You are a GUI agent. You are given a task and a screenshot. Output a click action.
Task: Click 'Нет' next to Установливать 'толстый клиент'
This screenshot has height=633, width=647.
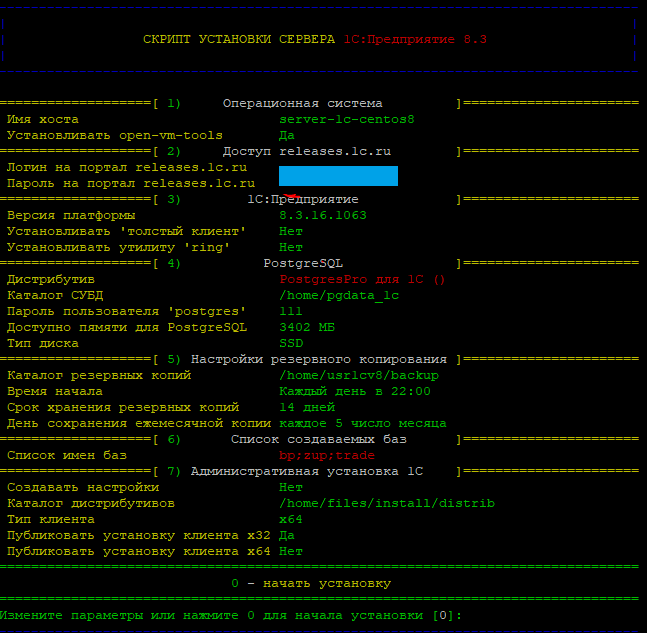coord(291,231)
